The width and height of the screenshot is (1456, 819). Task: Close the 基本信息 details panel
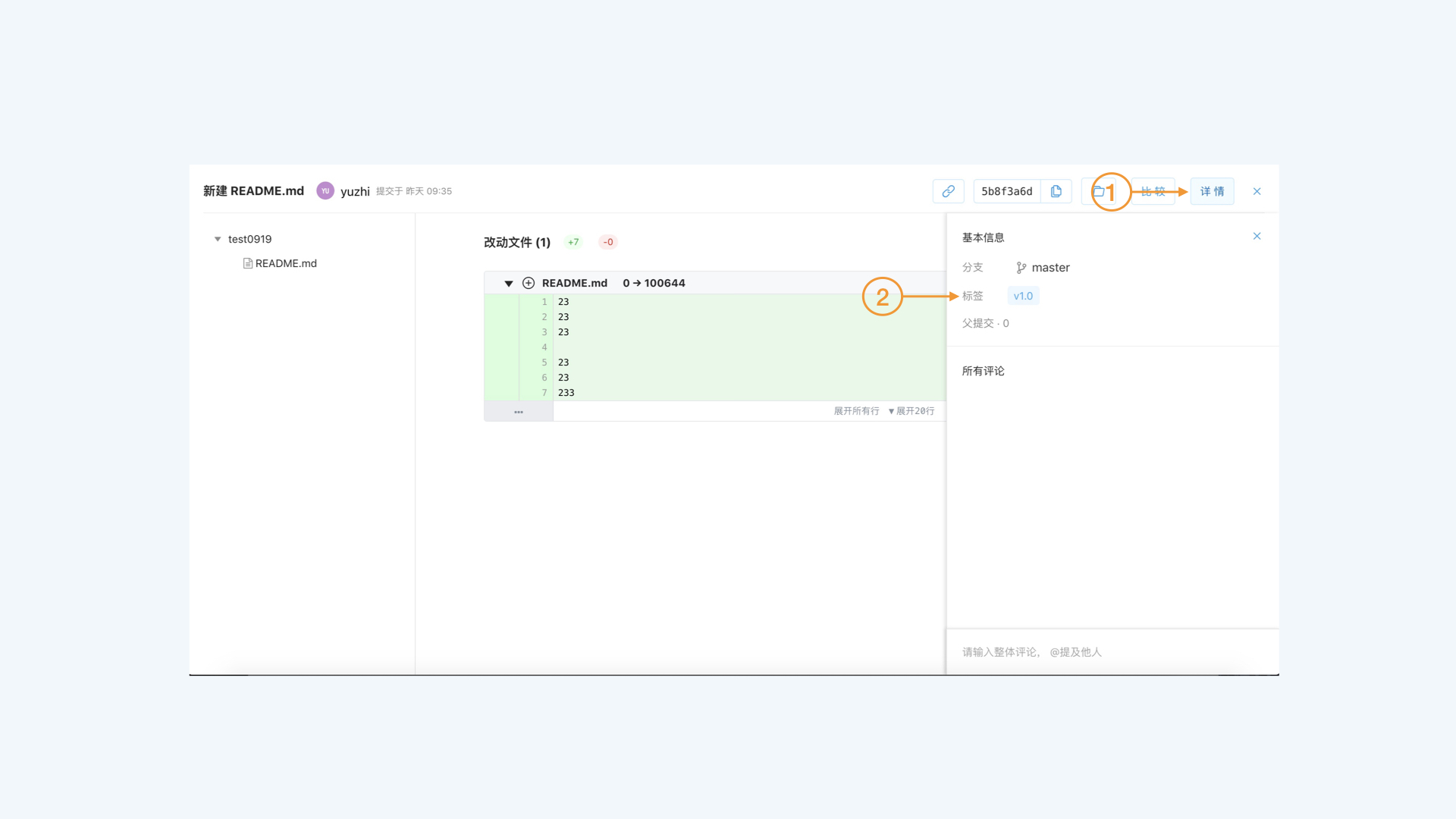(1257, 236)
